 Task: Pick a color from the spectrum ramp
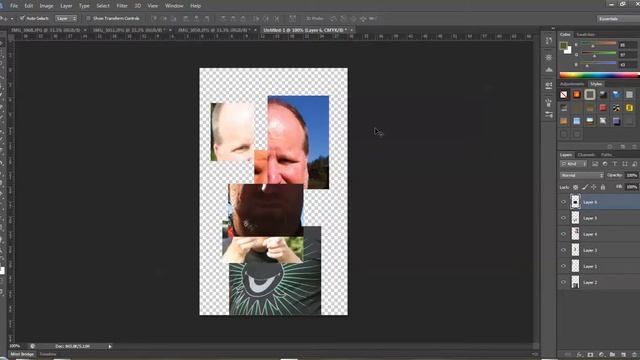599,75
